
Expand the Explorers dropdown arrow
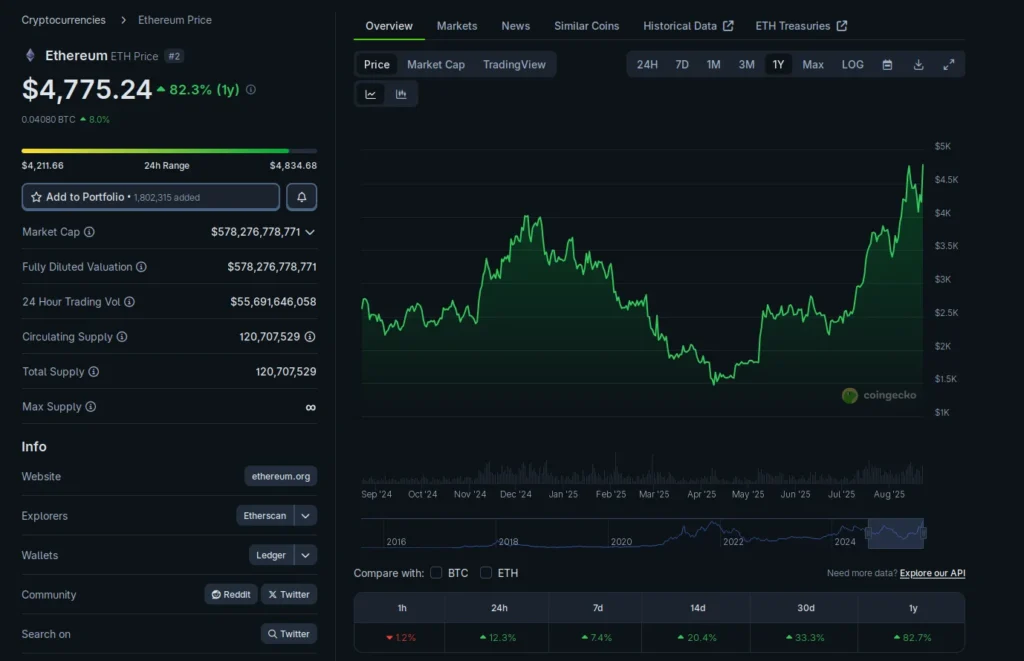click(306, 515)
